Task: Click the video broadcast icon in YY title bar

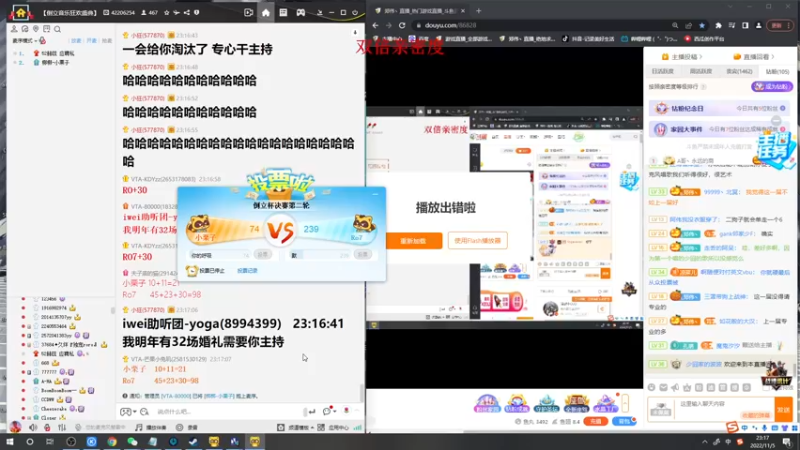Action: point(248,13)
